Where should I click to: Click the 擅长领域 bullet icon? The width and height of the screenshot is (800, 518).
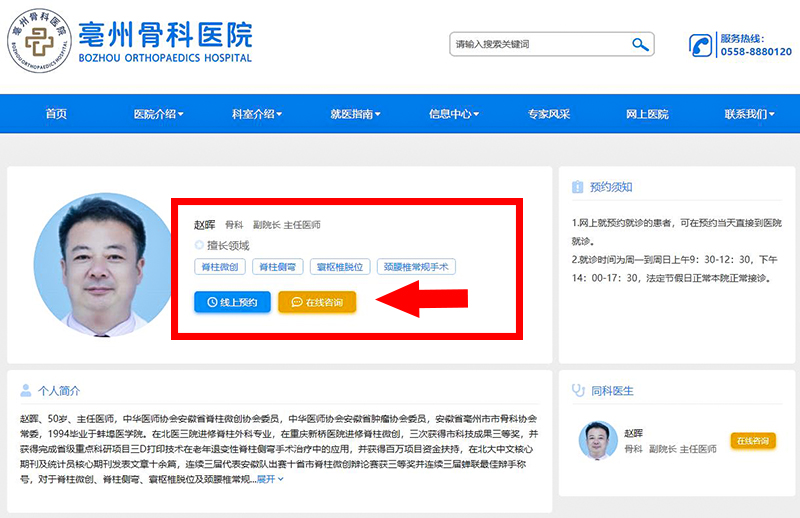tap(199, 245)
